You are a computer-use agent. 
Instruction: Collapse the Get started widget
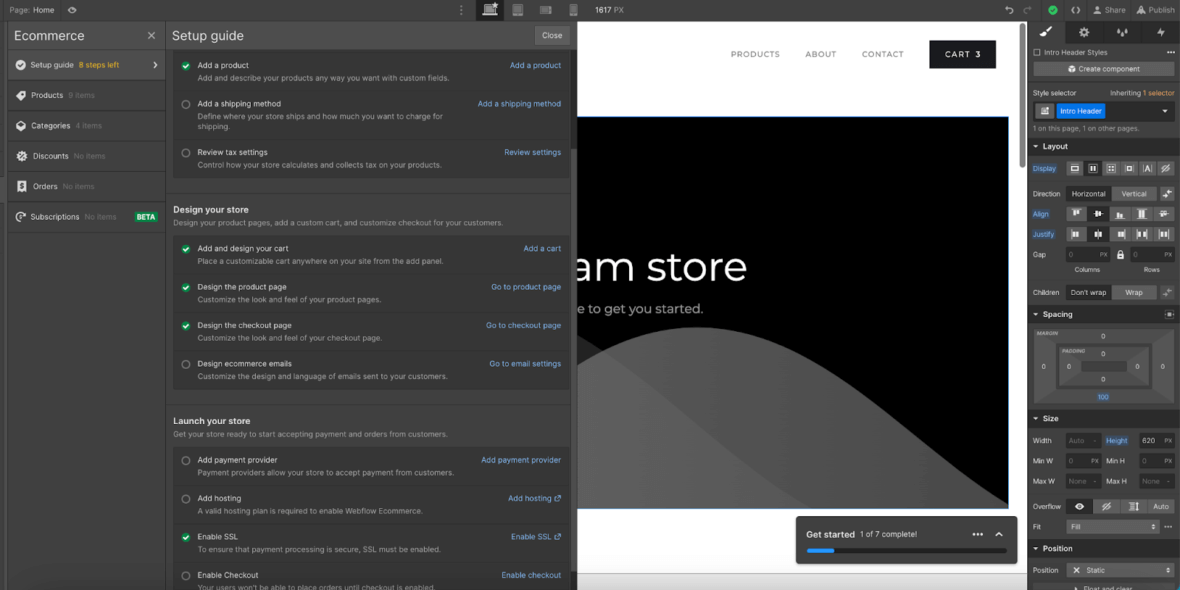click(x=999, y=534)
